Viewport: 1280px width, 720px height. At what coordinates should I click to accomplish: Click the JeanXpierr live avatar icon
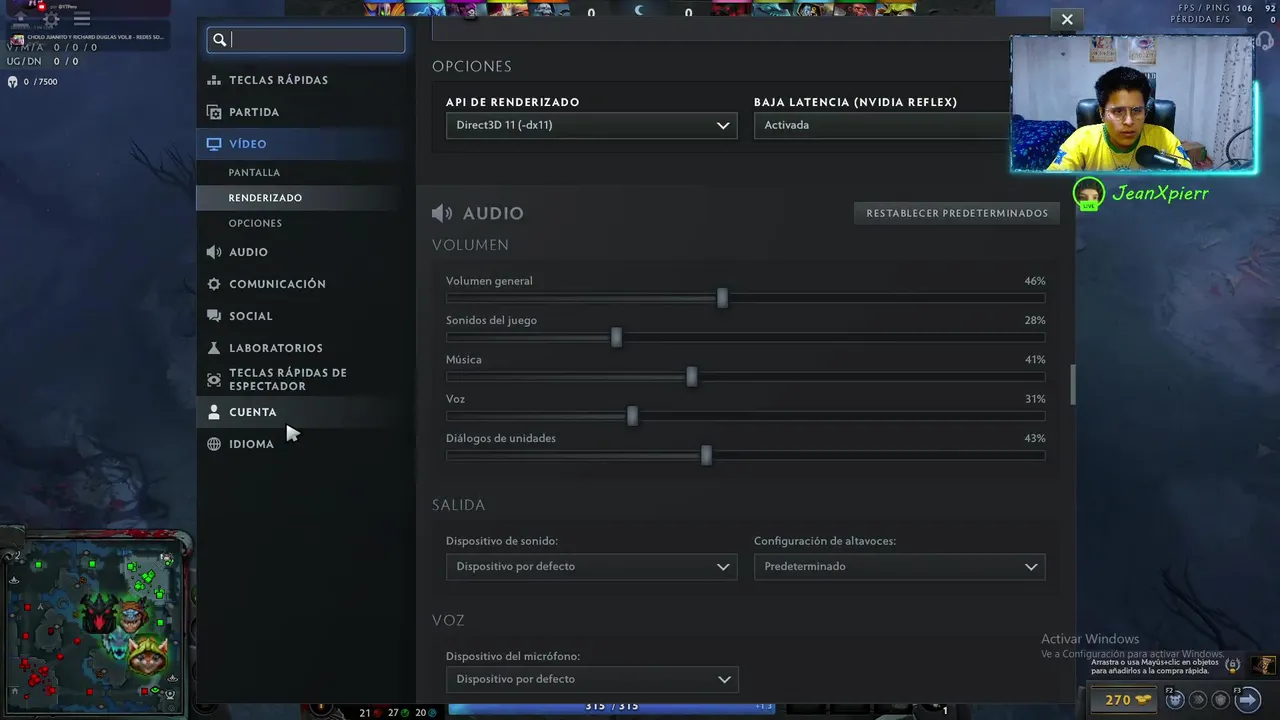(x=1088, y=192)
